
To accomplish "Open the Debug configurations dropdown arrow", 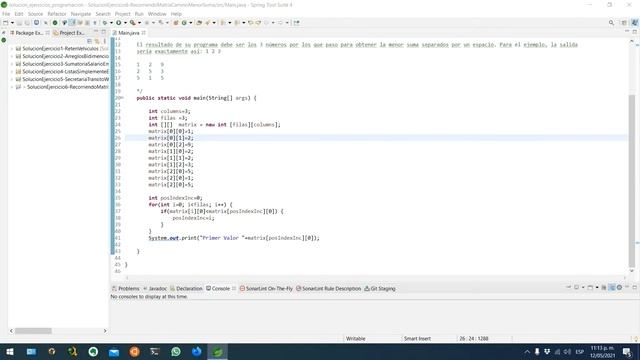I will (111, 23).
